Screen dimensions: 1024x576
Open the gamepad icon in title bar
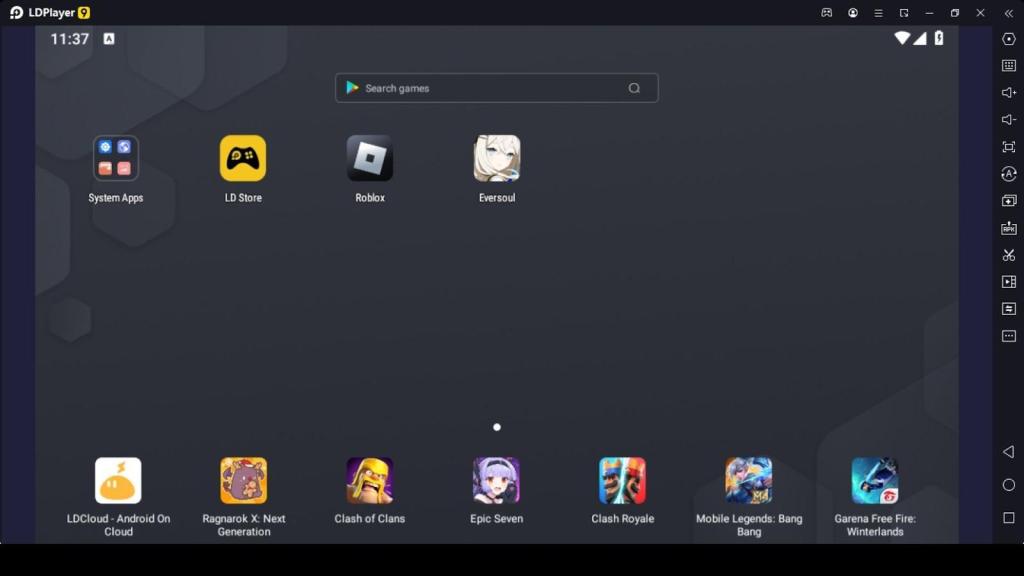pos(827,13)
